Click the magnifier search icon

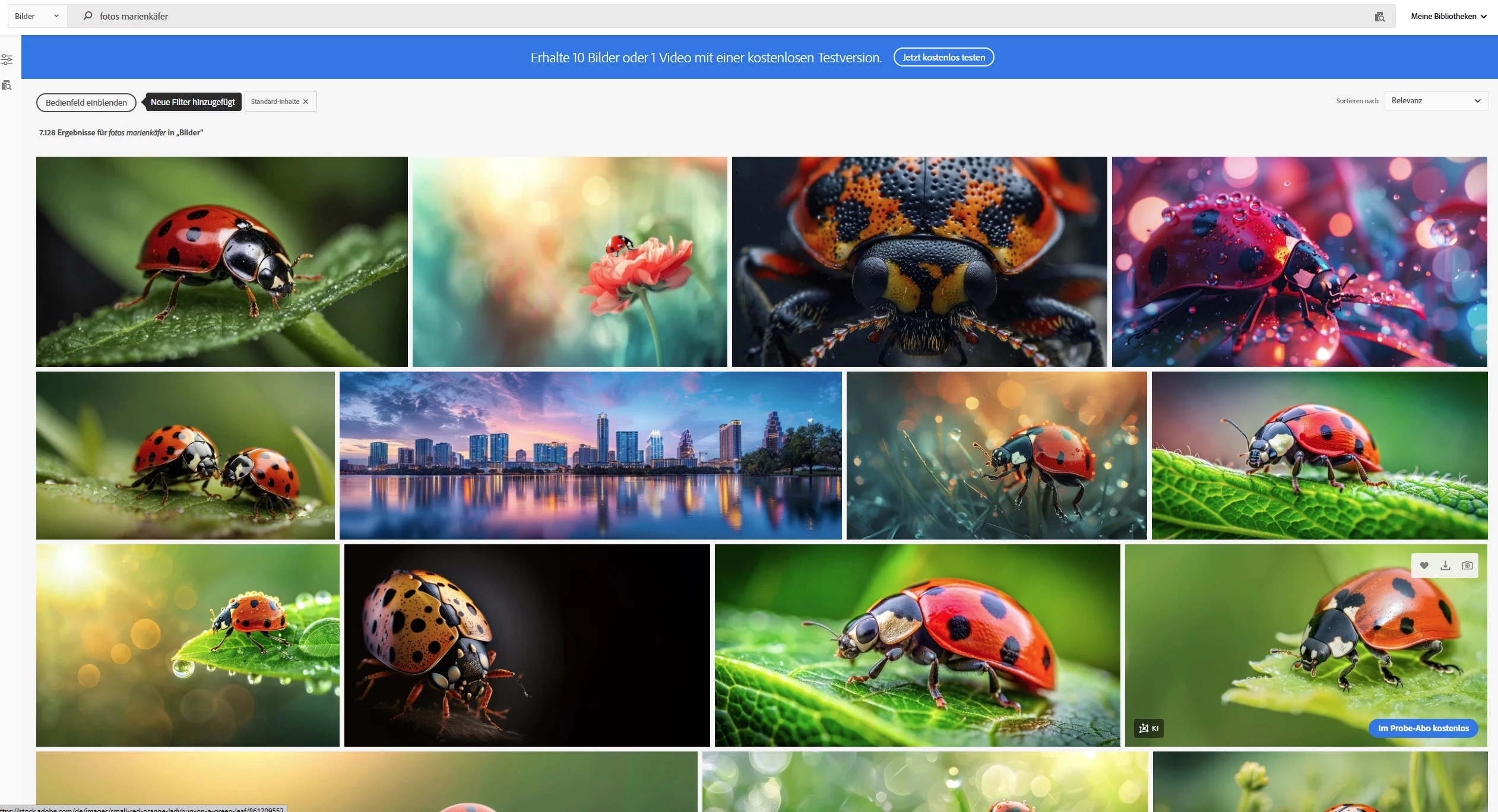[x=88, y=16]
